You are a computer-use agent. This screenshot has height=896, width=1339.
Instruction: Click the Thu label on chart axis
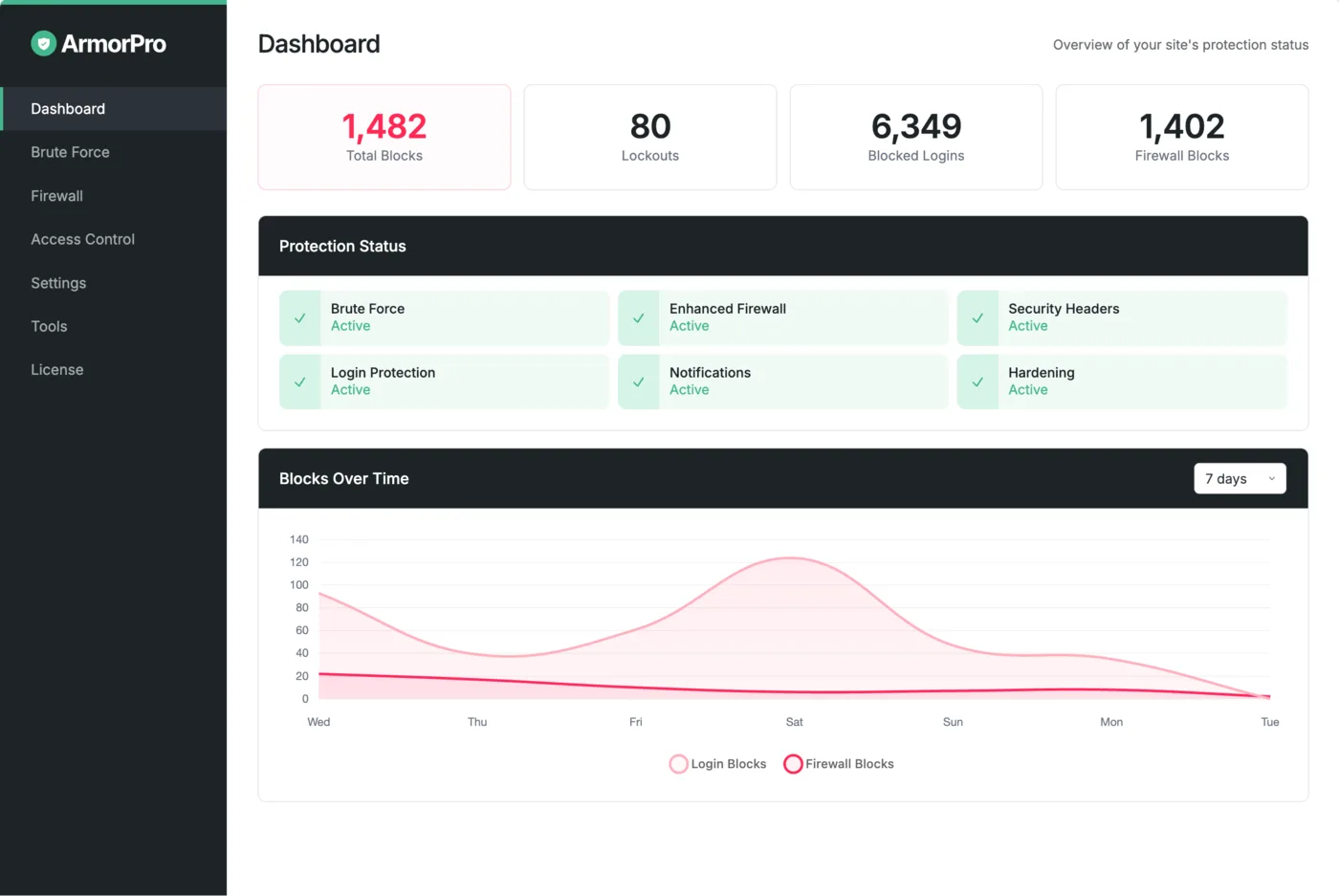tap(477, 722)
